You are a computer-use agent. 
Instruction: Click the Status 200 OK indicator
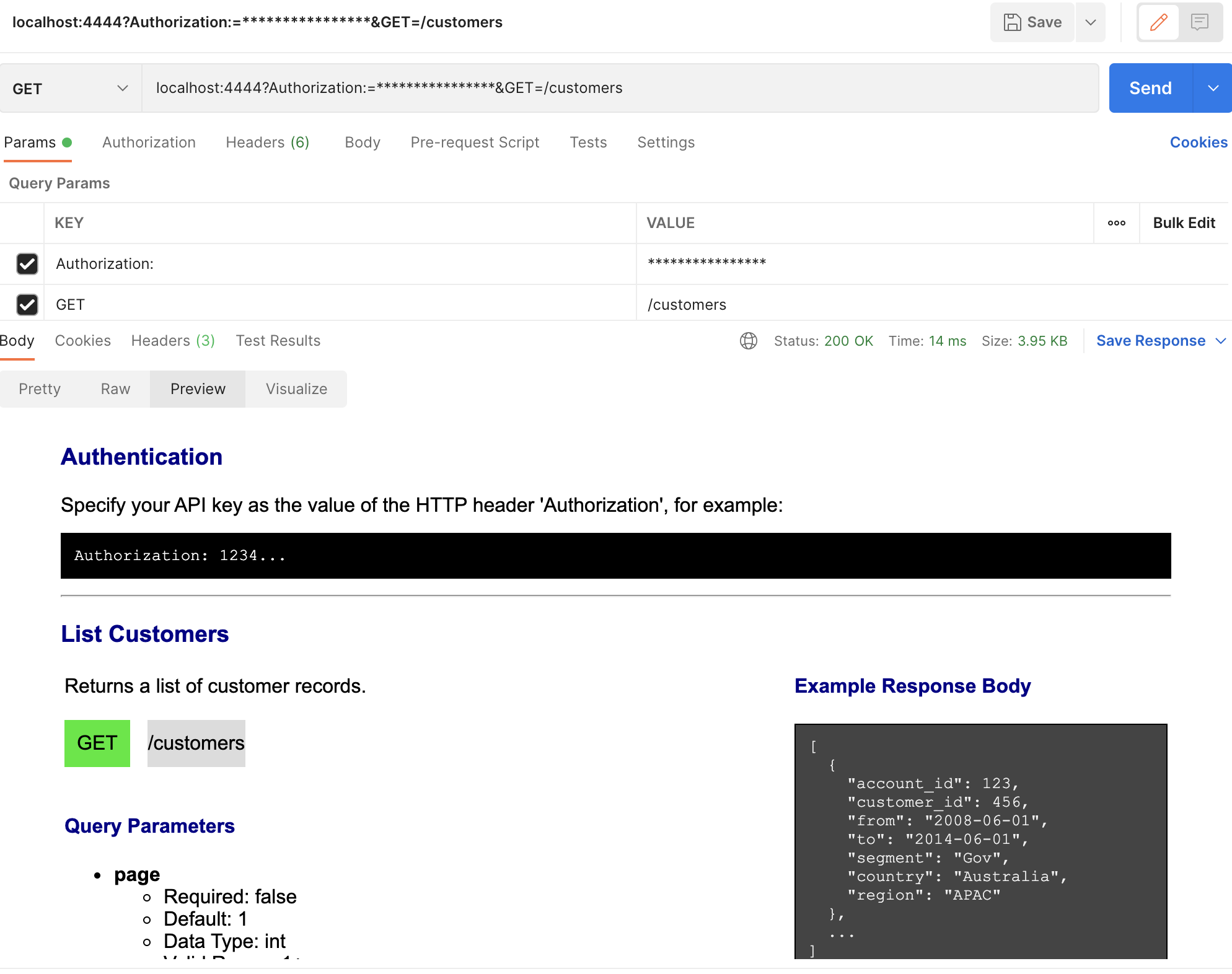coord(823,341)
